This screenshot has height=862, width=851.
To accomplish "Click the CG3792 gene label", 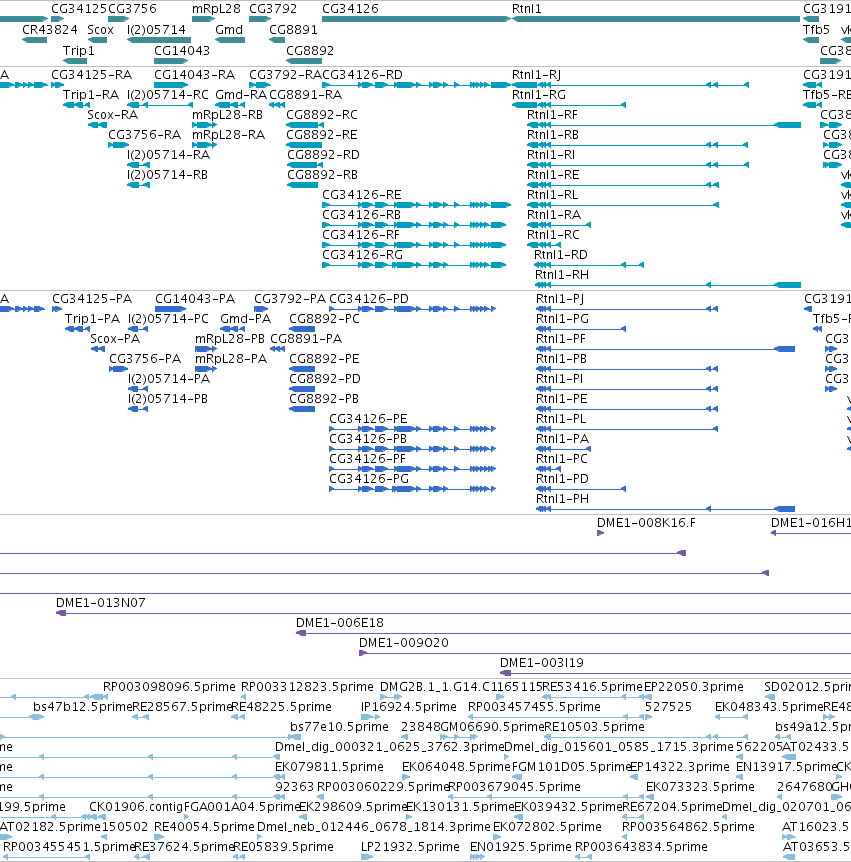I will pyautogui.click(x=273, y=9).
